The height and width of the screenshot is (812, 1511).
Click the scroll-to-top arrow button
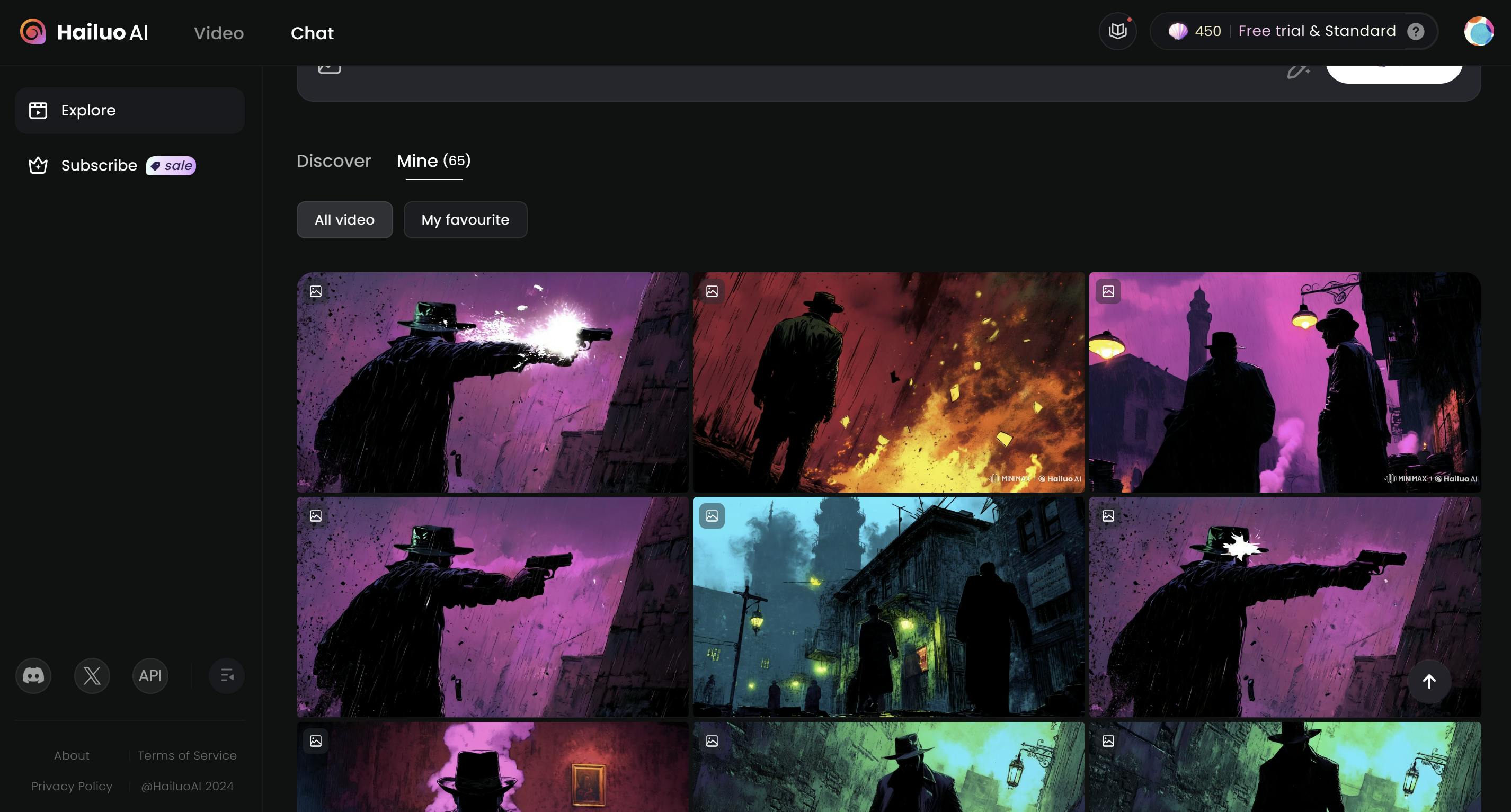pyautogui.click(x=1429, y=681)
